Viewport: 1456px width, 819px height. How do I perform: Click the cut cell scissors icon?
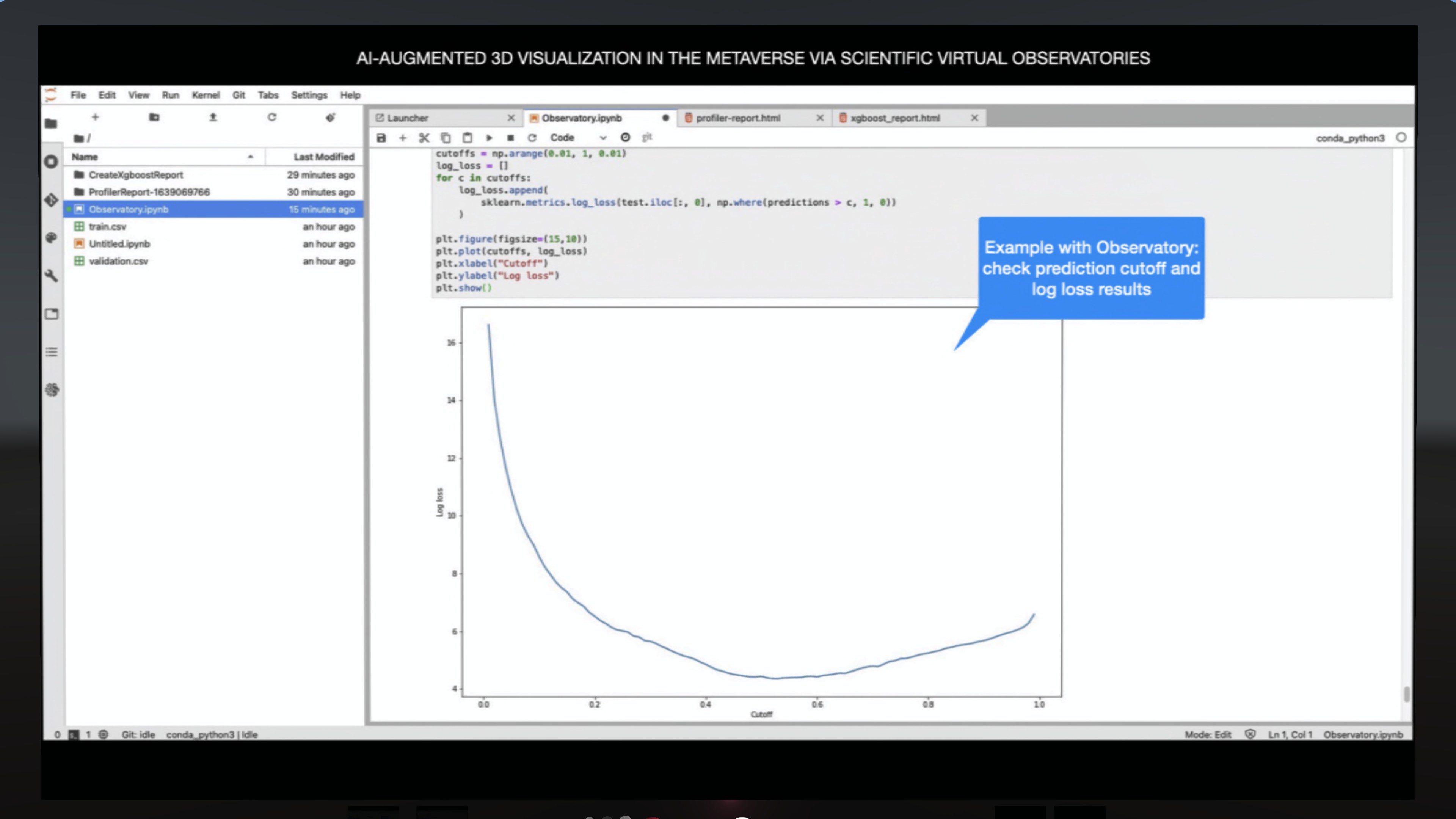[424, 137]
